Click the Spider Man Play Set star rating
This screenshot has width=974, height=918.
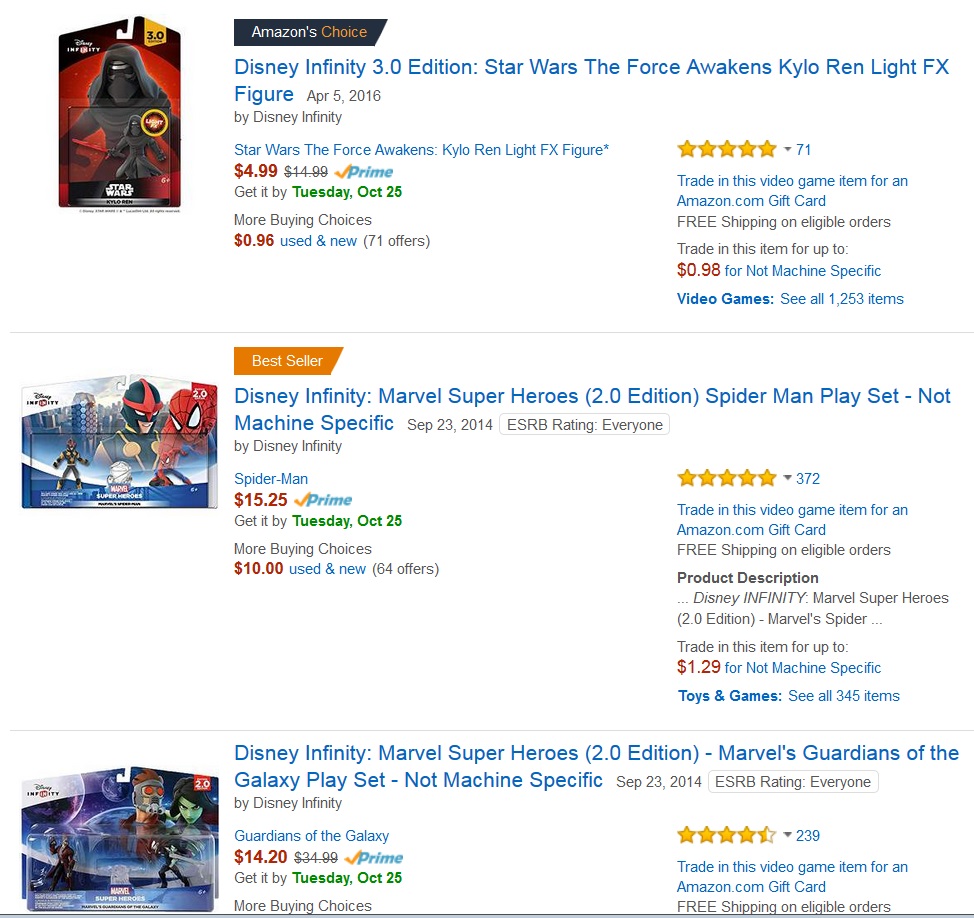point(726,479)
